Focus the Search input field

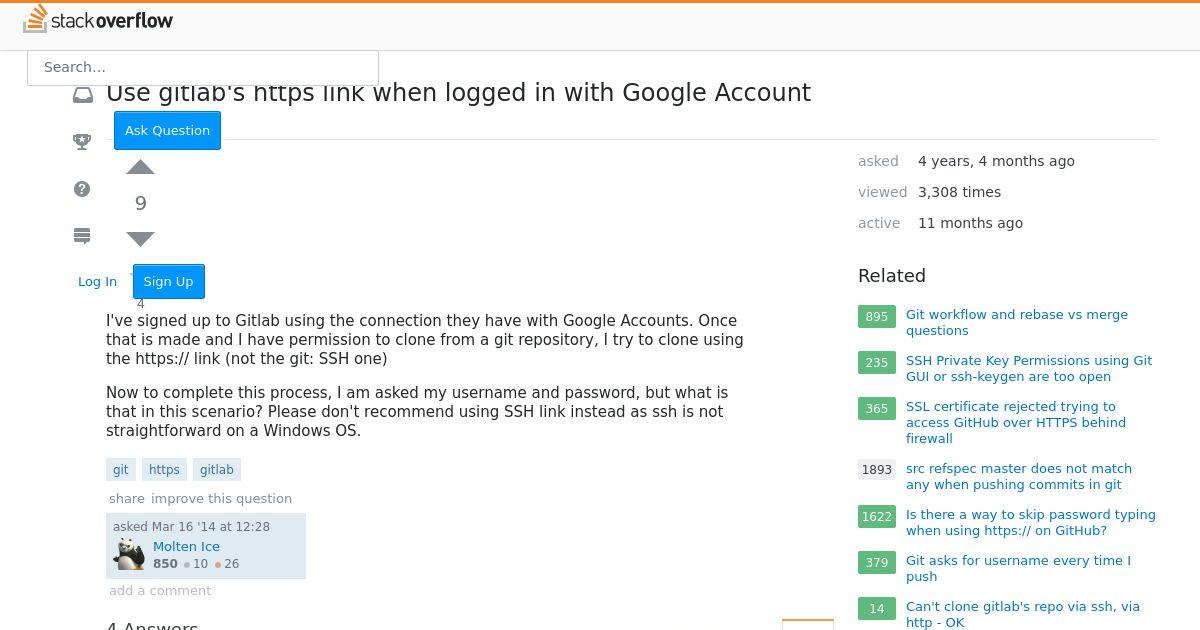pos(203,68)
